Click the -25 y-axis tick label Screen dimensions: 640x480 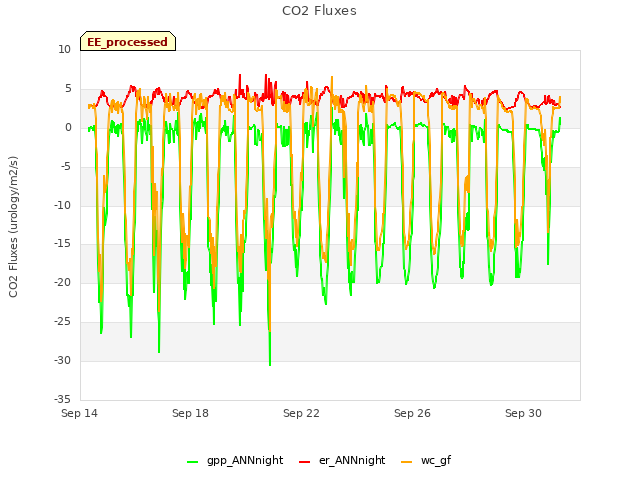(62, 322)
